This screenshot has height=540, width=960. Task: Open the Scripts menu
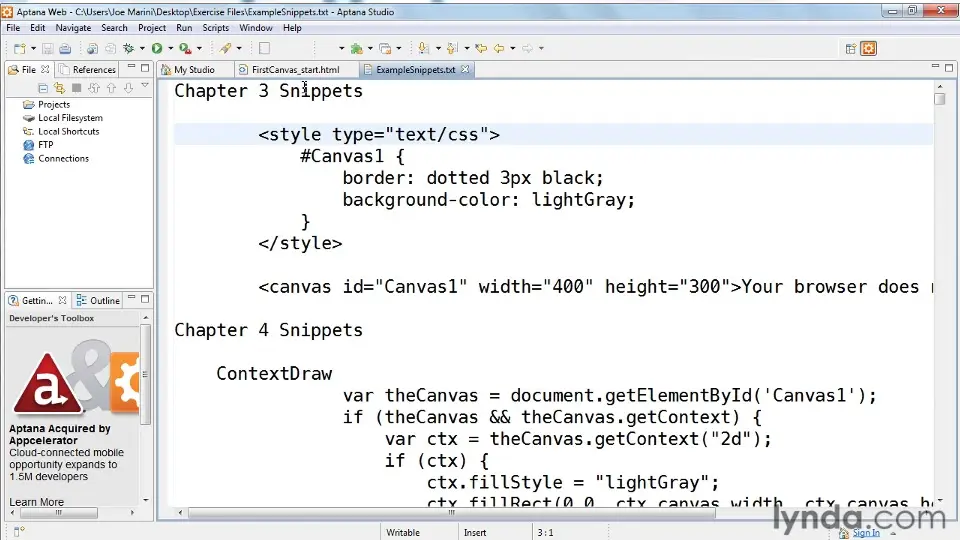pos(216,28)
